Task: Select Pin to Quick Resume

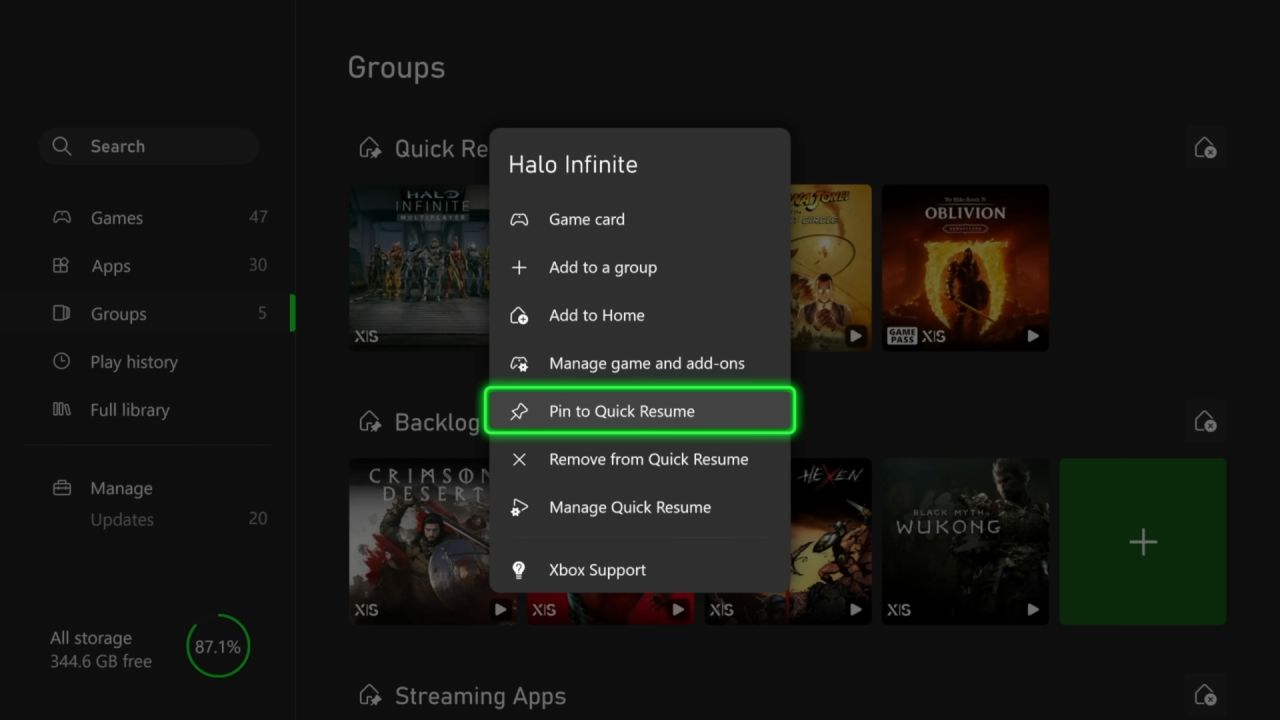Action: (640, 411)
